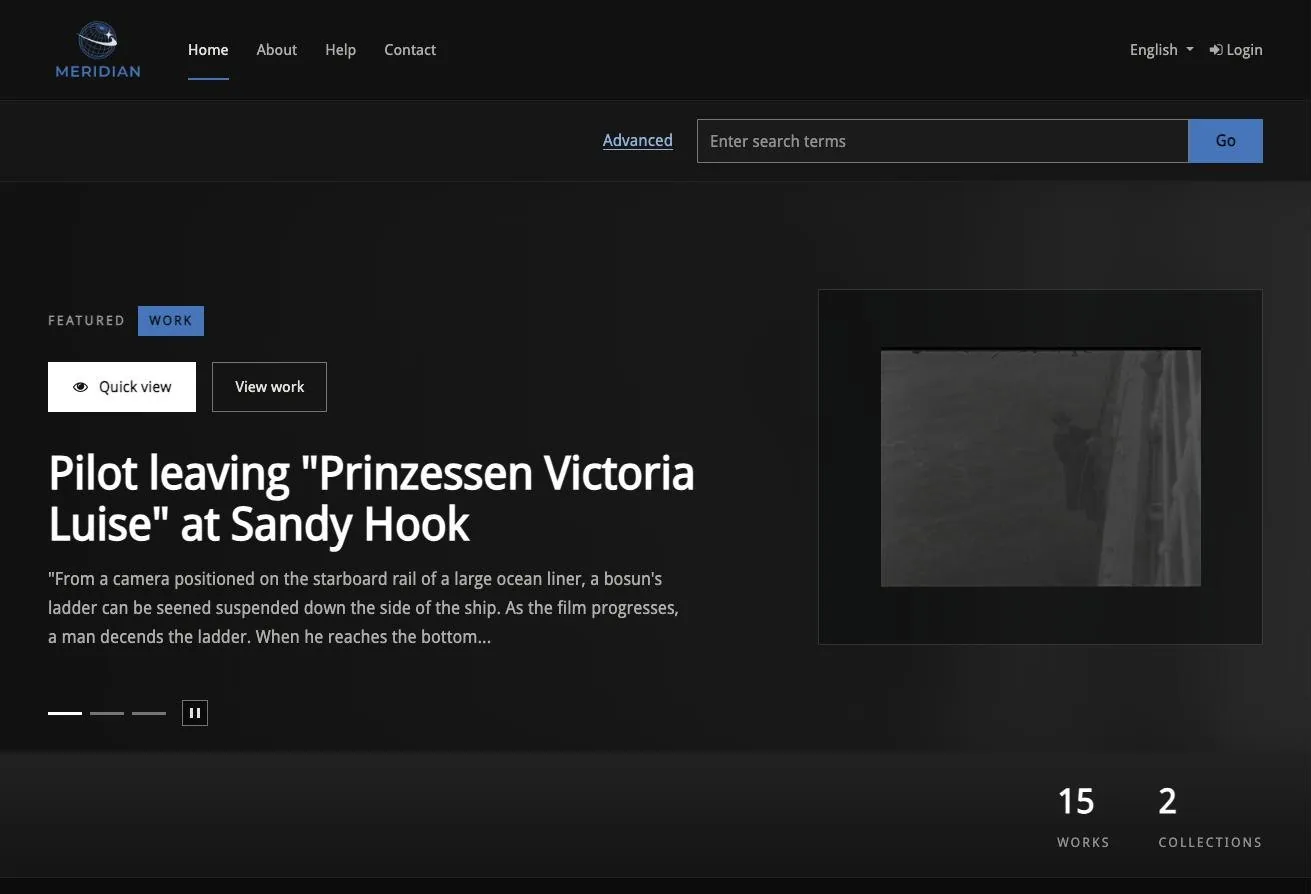Open the Advanced search link
The height and width of the screenshot is (894, 1311).
pyautogui.click(x=638, y=141)
